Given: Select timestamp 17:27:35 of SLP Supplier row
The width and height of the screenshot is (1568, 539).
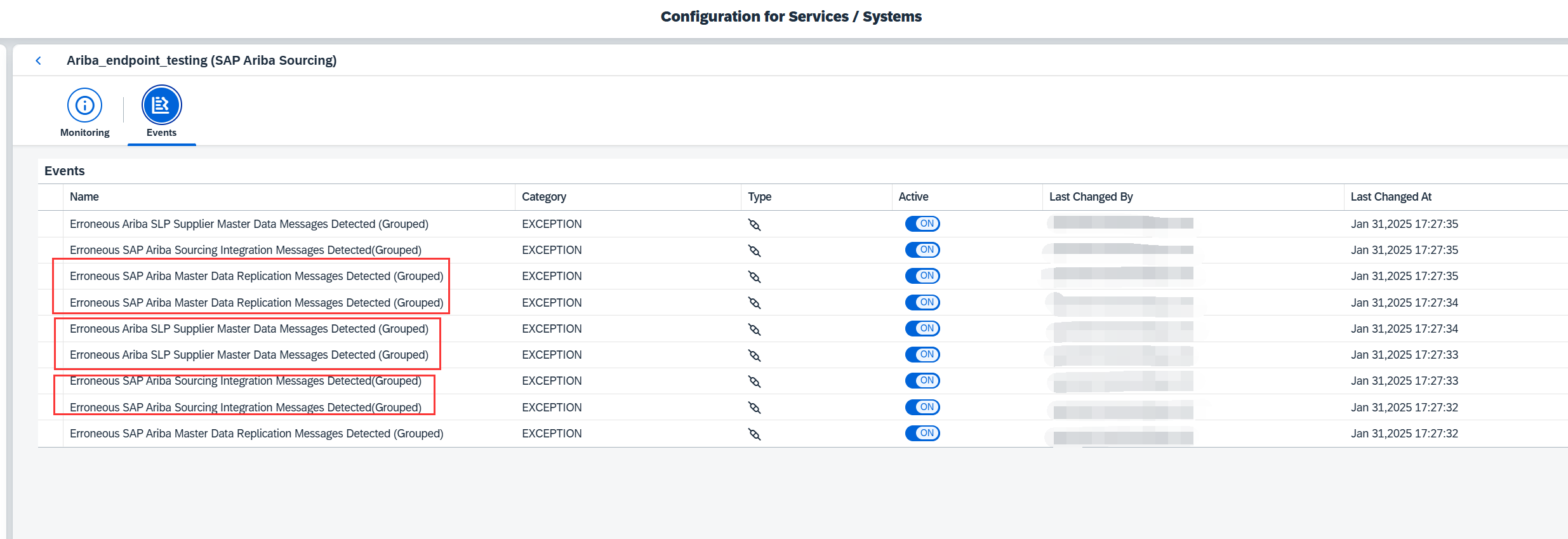Looking at the screenshot, I should [x=1404, y=224].
